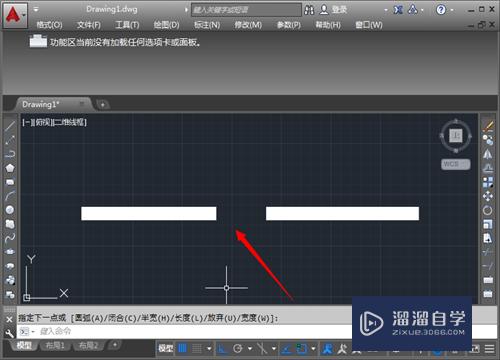The width and height of the screenshot is (500, 360).
Task: Toggle object snap tracking in status bar
Action: [286, 349]
